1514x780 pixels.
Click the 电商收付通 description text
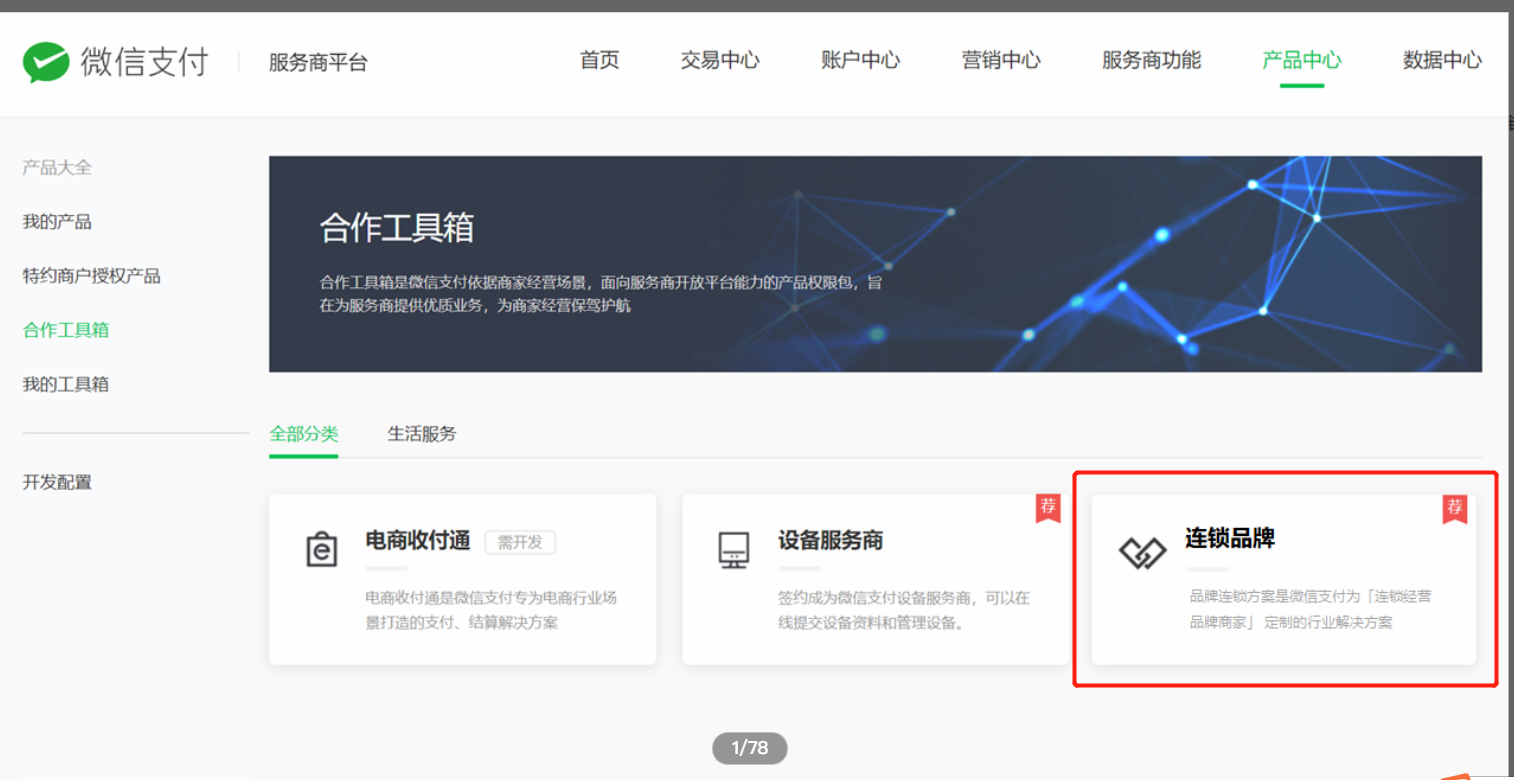491,610
